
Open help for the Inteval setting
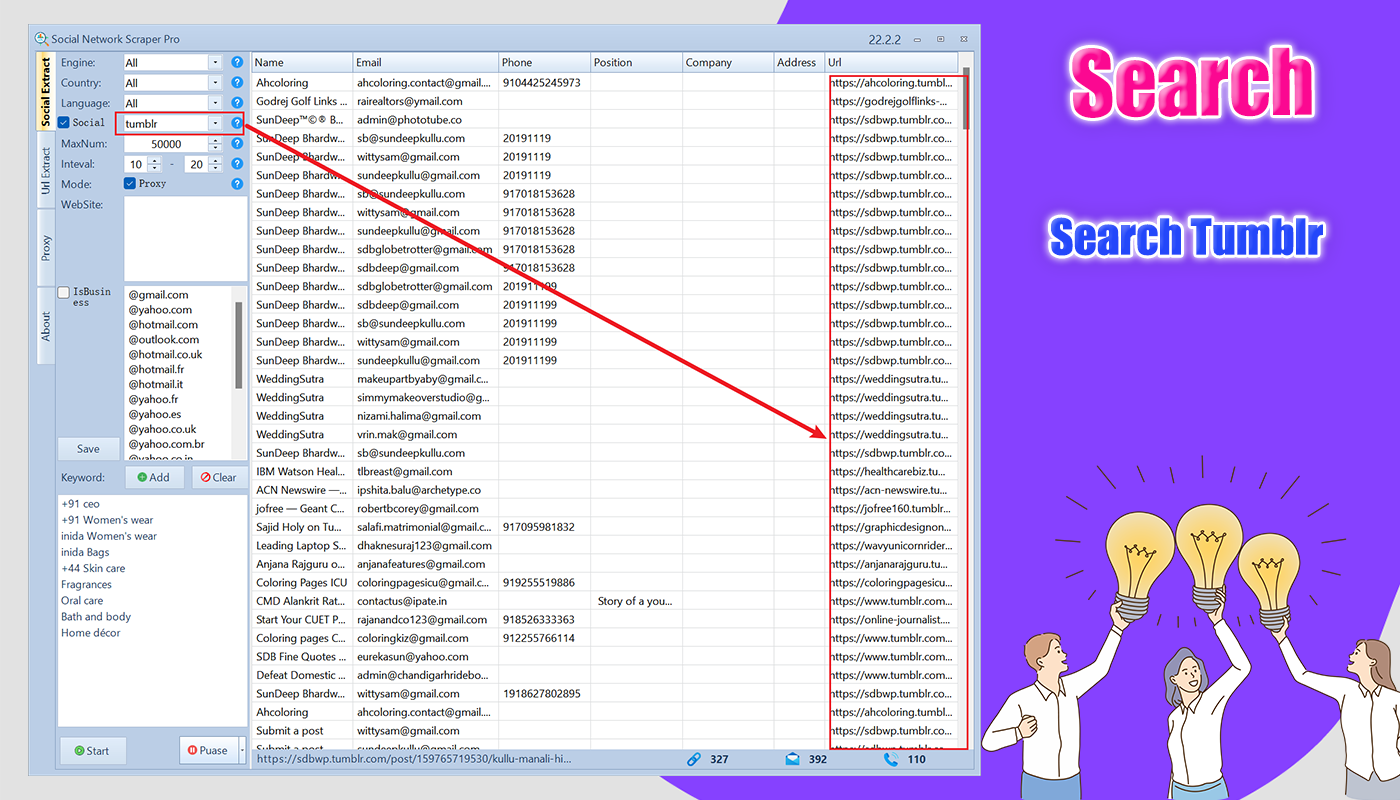click(x=237, y=164)
